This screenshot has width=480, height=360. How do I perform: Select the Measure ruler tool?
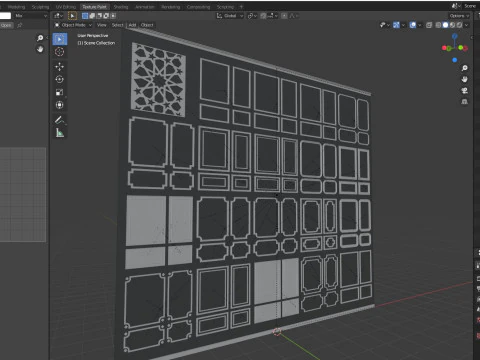tap(60, 133)
